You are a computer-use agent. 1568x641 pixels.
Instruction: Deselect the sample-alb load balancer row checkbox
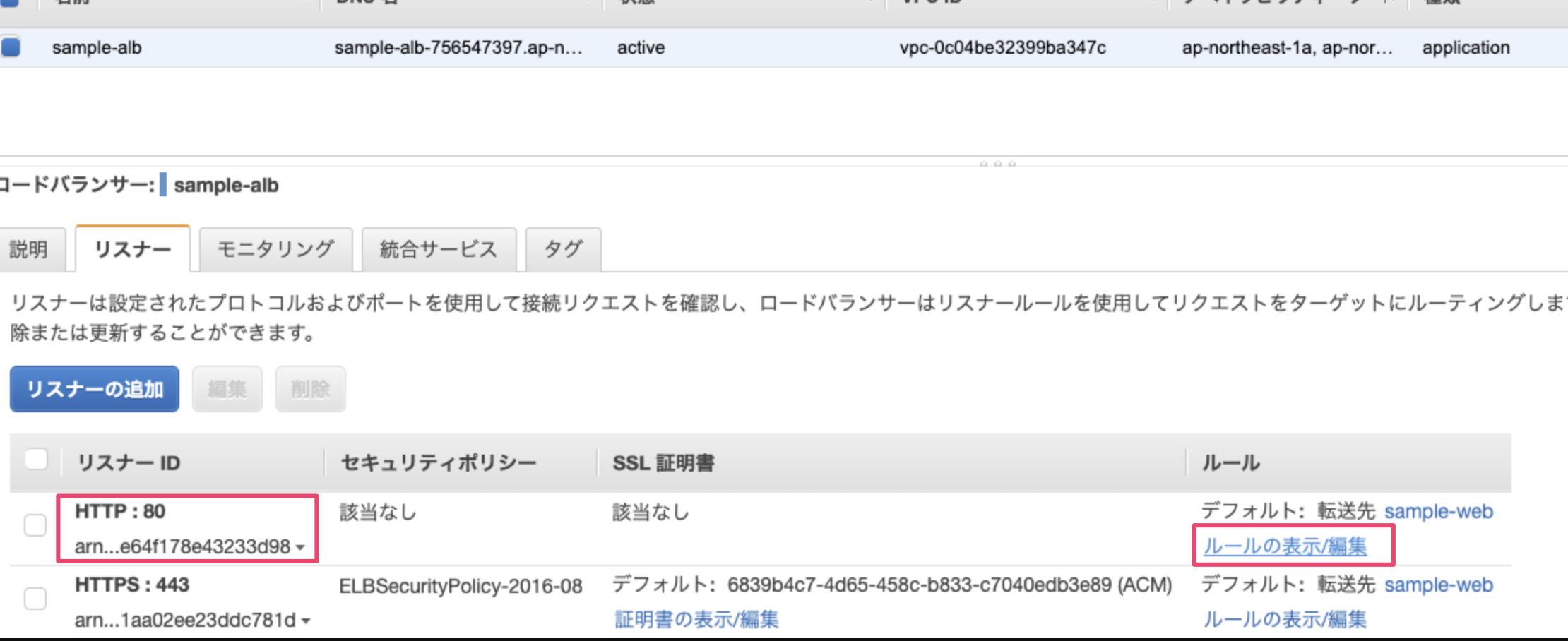point(11,47)
